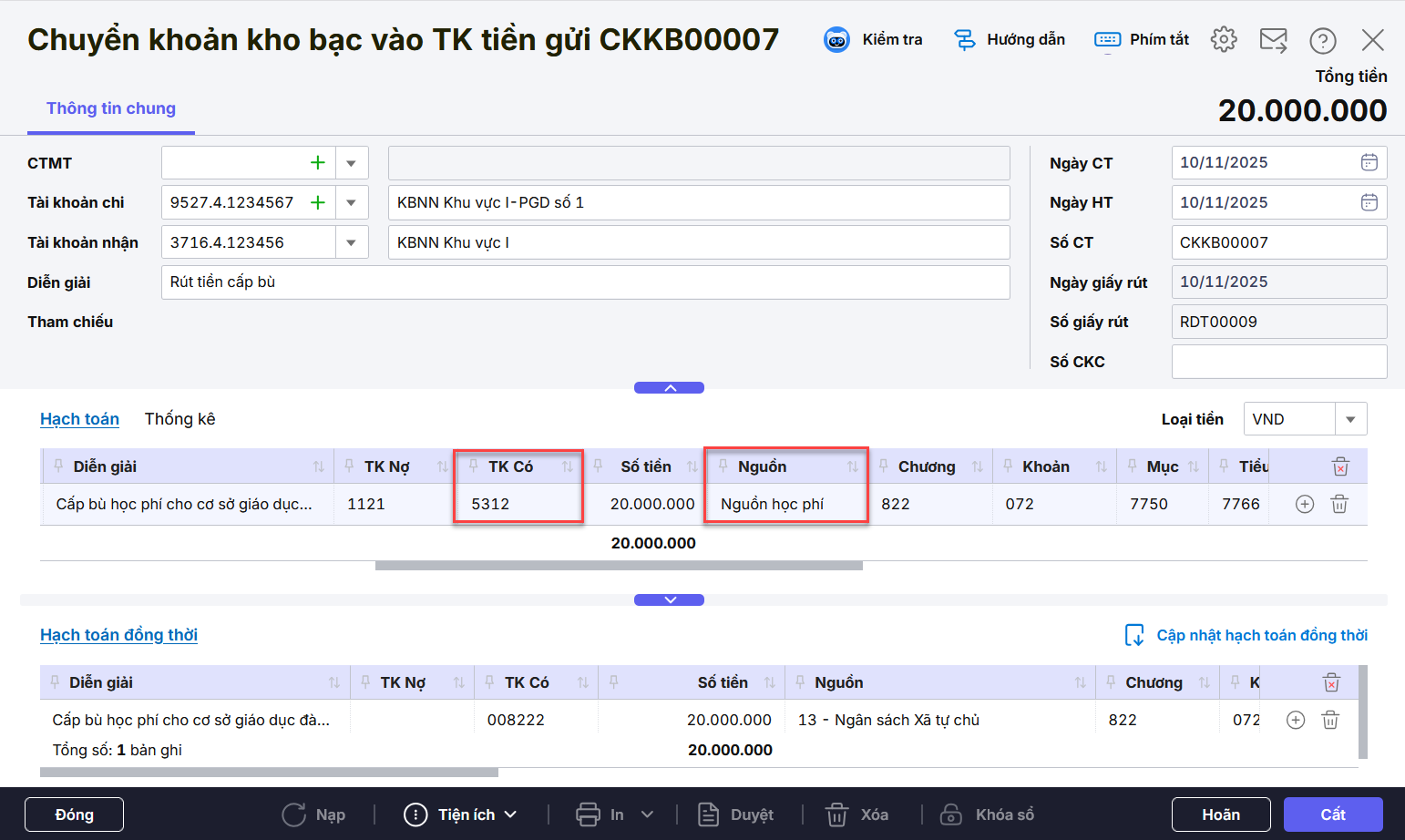
Task: Pin the Diễn giải column in Hạch toán
Action: (x=59, y=466)
